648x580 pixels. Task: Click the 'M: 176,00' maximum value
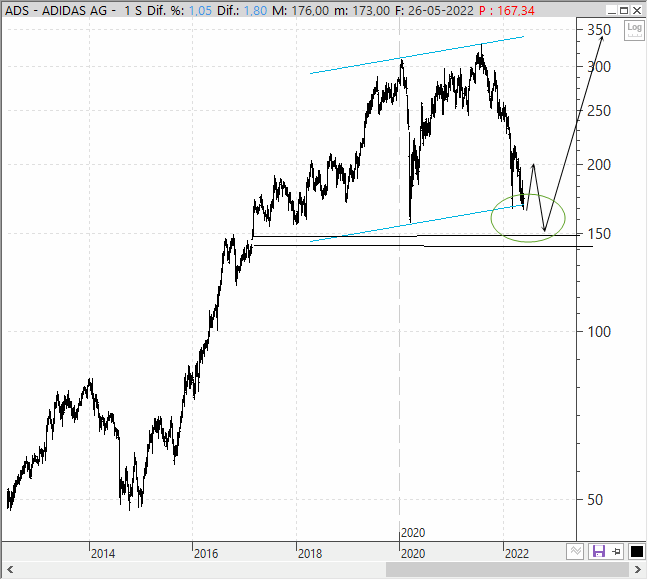pyautogui.click(x=300, y=10)
